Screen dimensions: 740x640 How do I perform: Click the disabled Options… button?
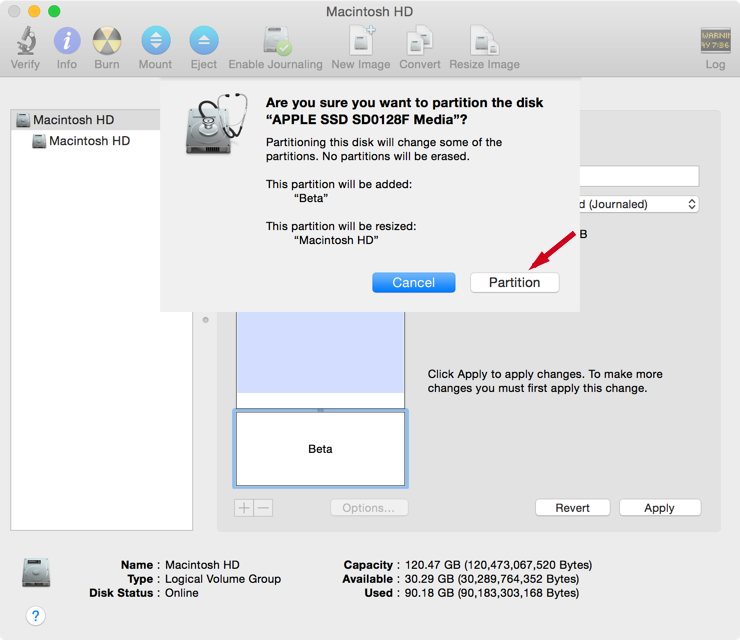pyautogui.click(x=369, y=508)
